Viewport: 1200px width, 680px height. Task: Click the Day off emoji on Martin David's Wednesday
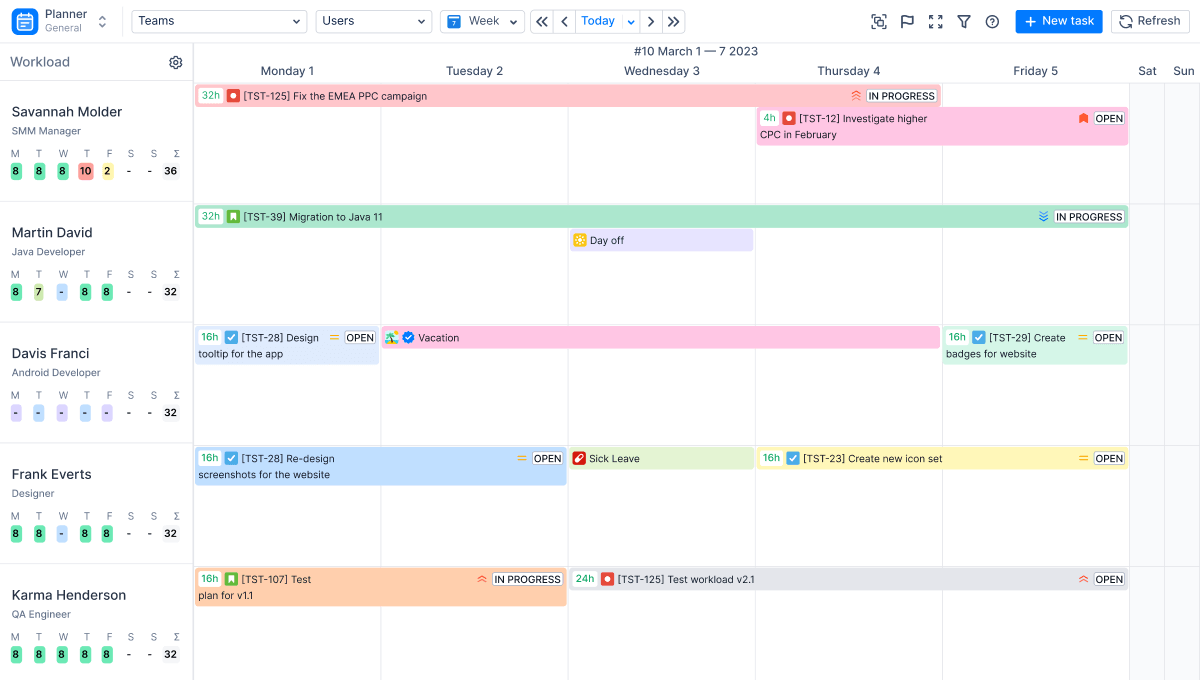[579, 240]
